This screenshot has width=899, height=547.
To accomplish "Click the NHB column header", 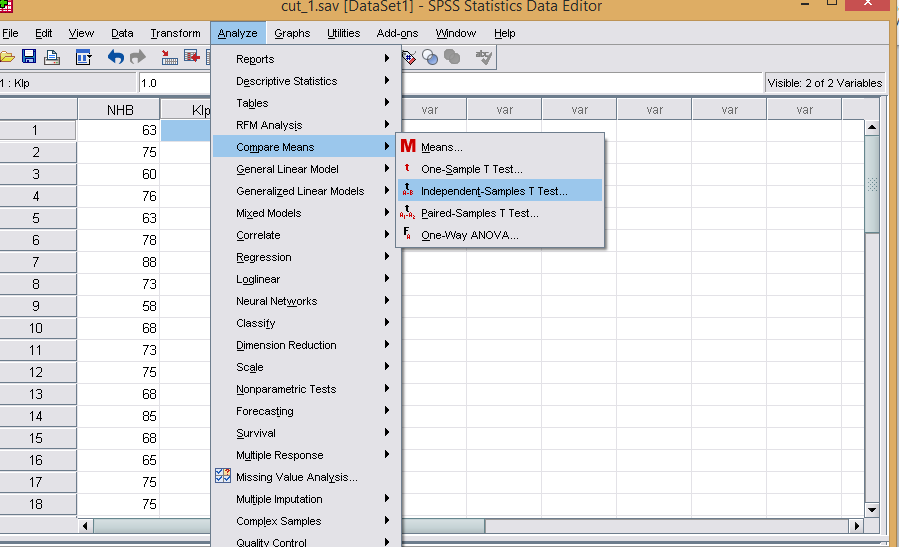I will [x=119, y=110].
